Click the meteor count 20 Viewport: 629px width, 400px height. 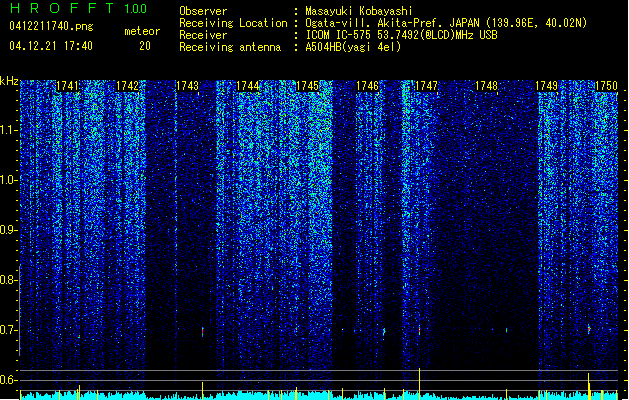coord(145,46)
